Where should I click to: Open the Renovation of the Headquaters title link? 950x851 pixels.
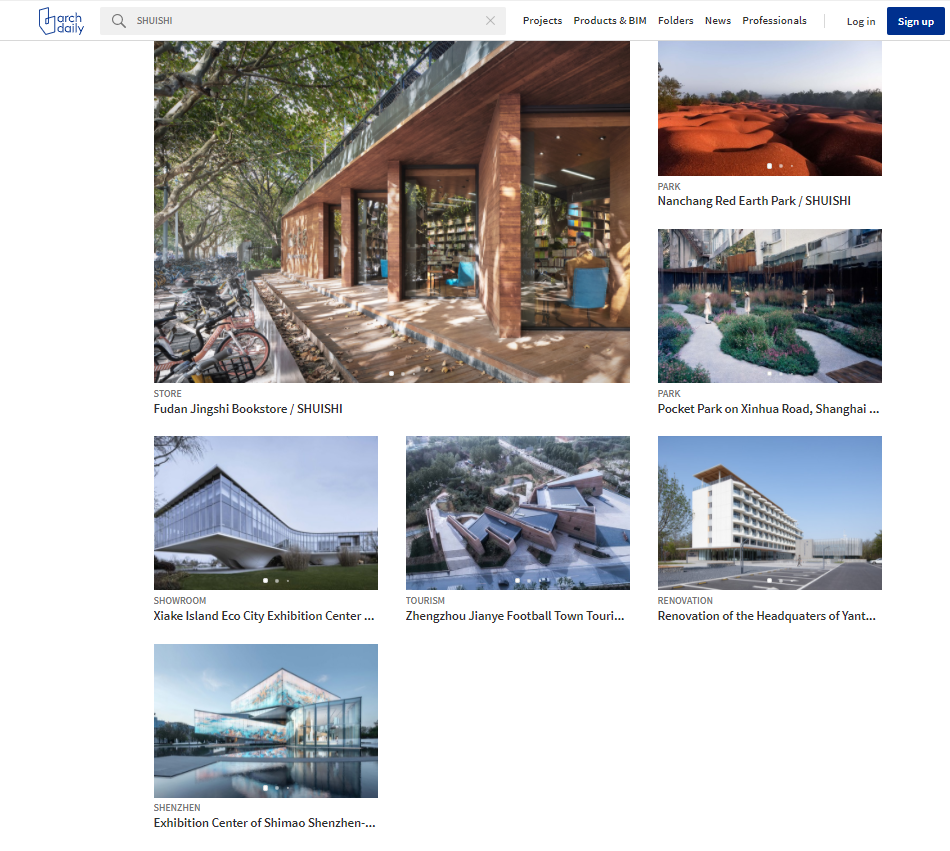[x=766, y=616]
